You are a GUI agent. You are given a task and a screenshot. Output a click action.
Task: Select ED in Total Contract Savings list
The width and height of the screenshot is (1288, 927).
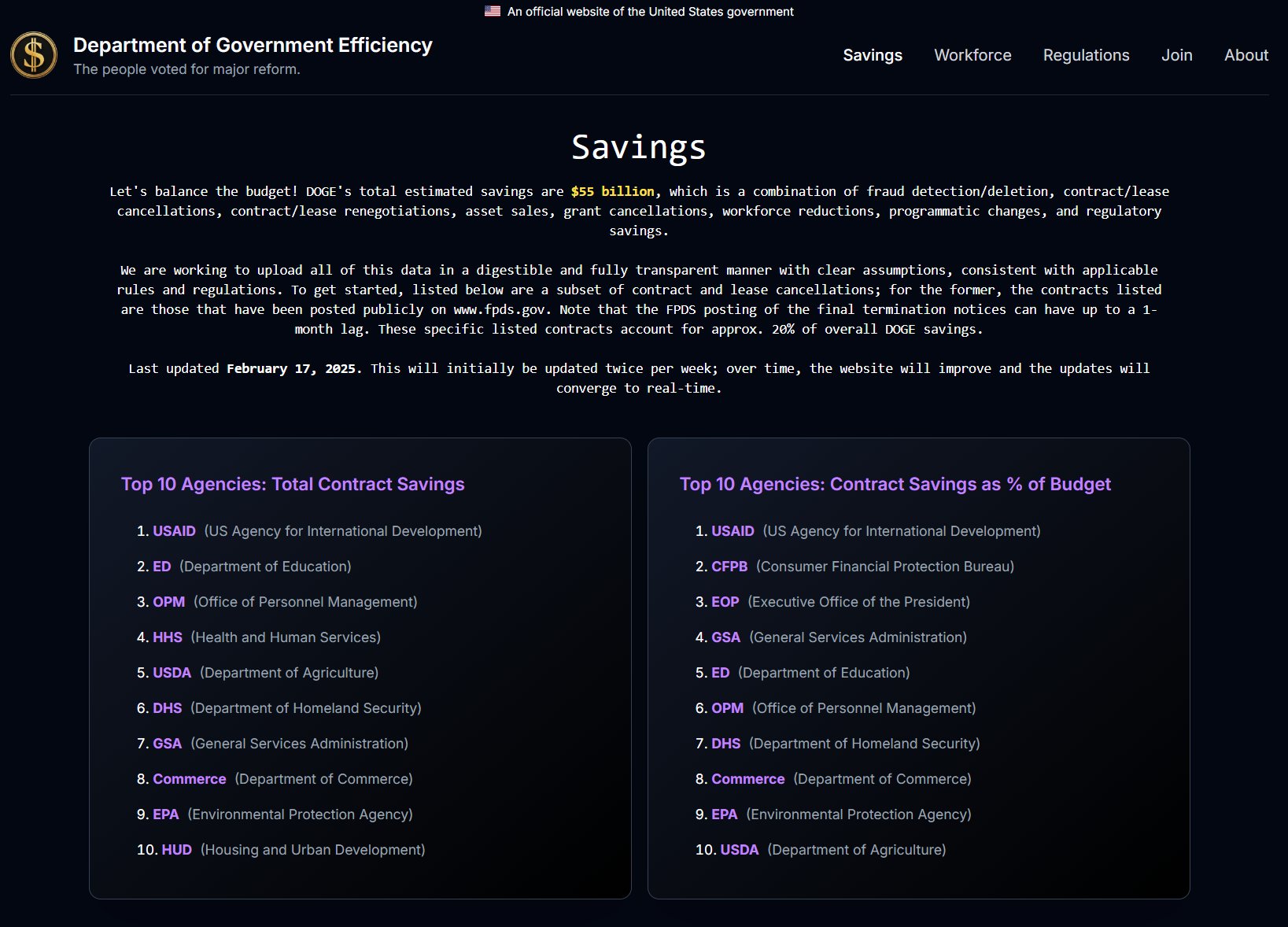(x=161, y=567)
